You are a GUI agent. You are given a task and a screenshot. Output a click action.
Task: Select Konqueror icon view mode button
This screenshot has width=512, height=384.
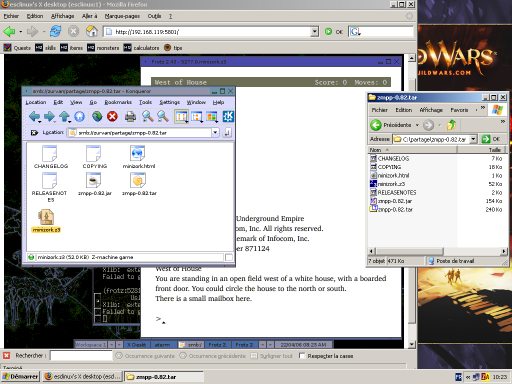coord(181,116)
